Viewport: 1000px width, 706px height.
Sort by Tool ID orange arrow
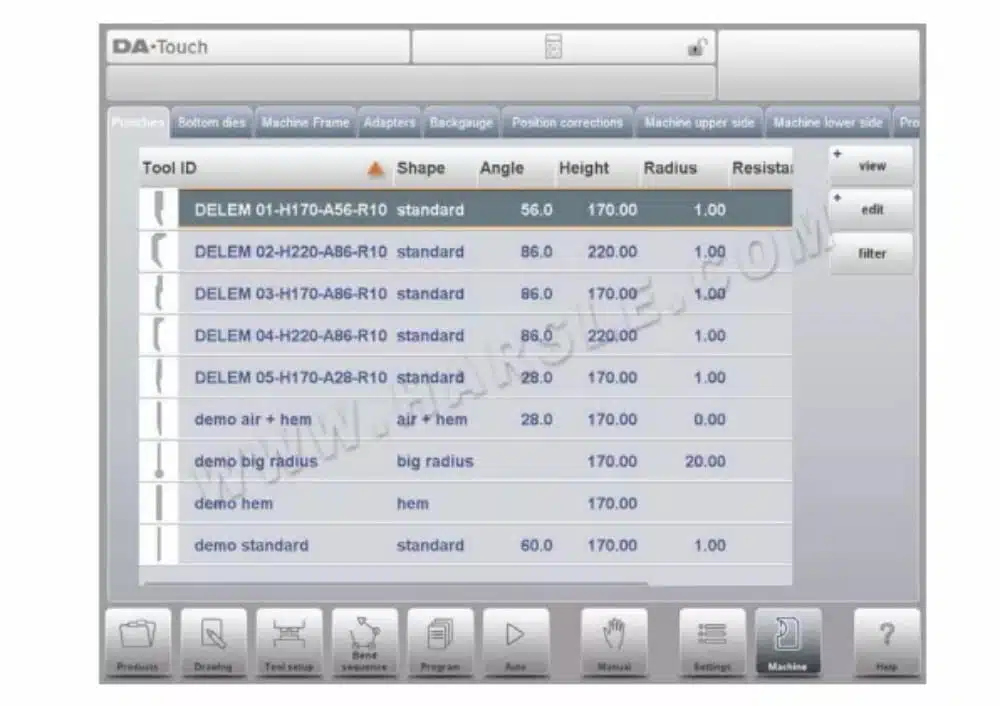376,169
